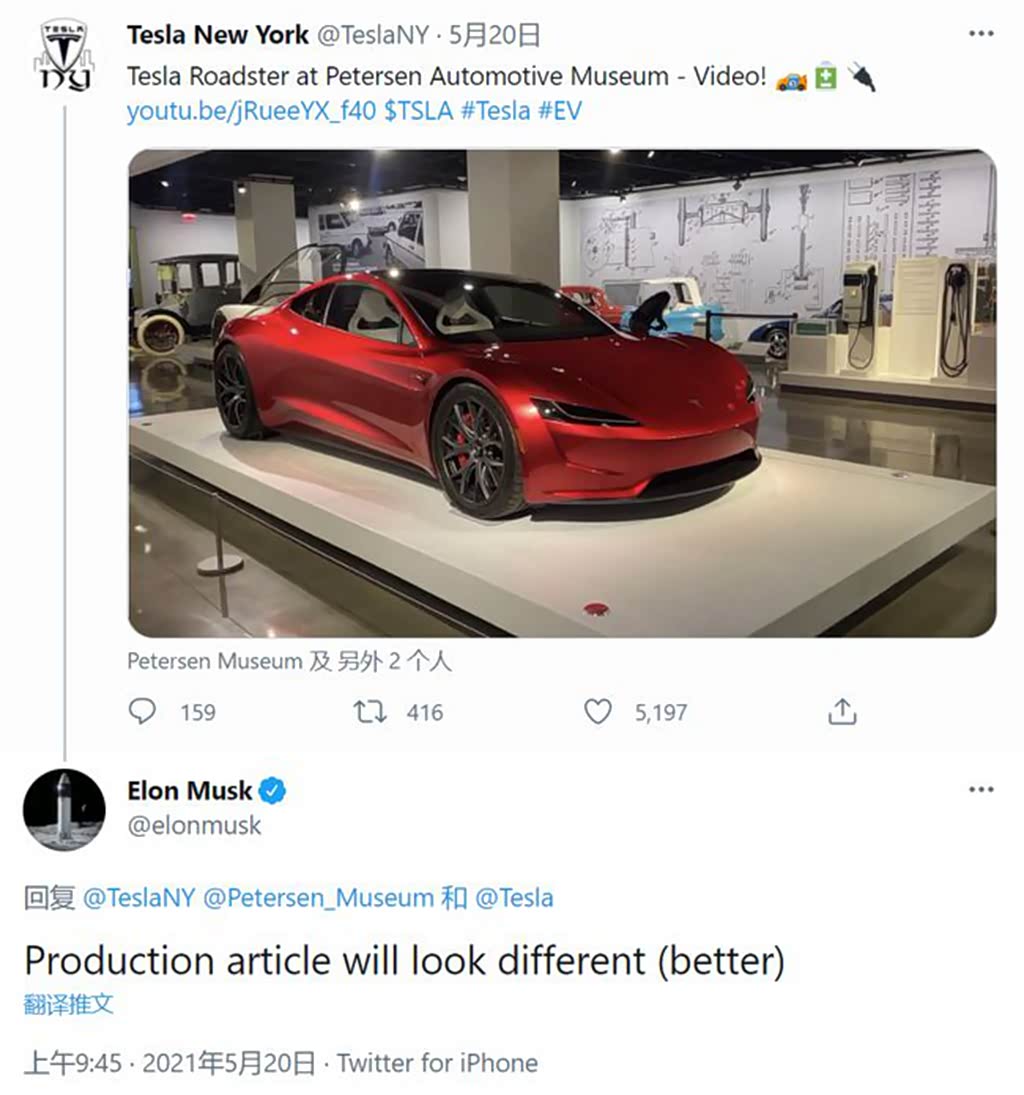Image resolution: width=1024 pixels, height=1095 pixels.
Task: Translate the tweet via 翻译推文
Action: pyautogui.click(x=69, y=1004)
